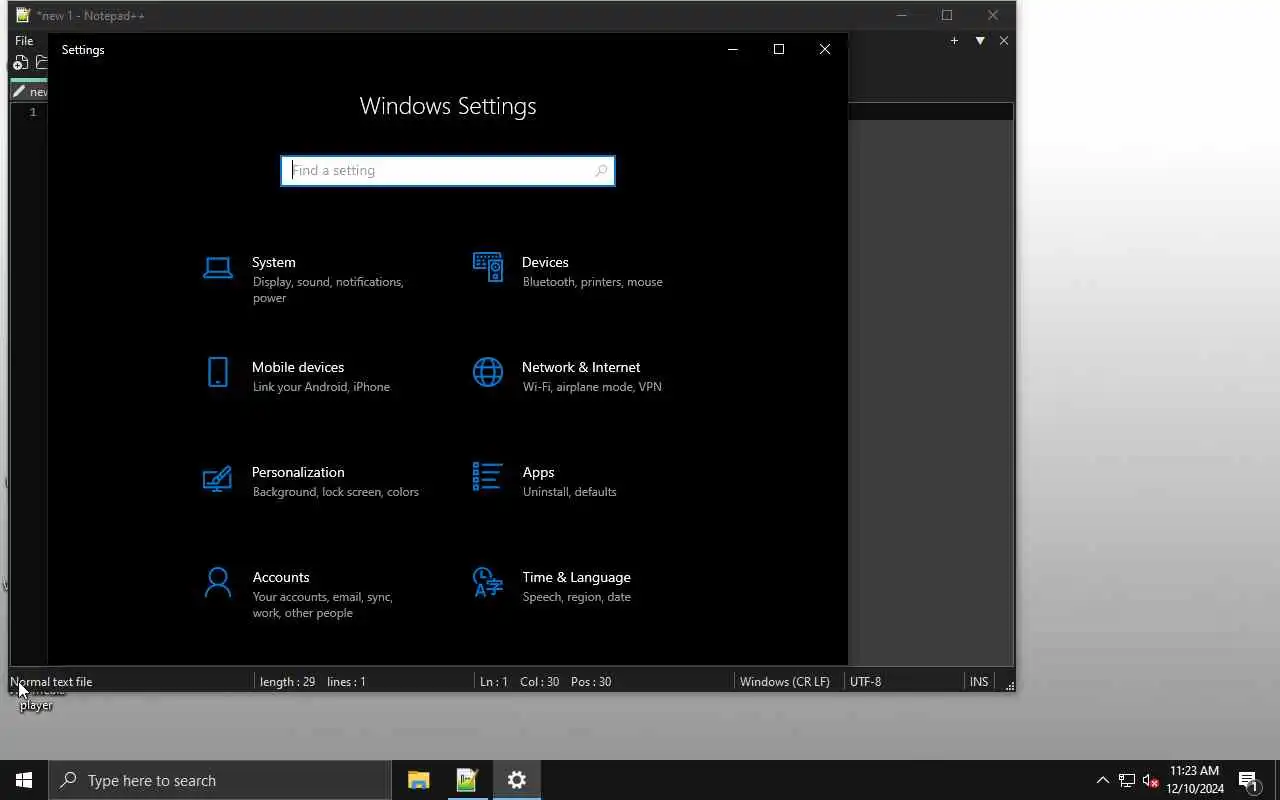Open Accounts person icon
The width and height of the screenshot is (1280, 800).
[x=218, y=582]
